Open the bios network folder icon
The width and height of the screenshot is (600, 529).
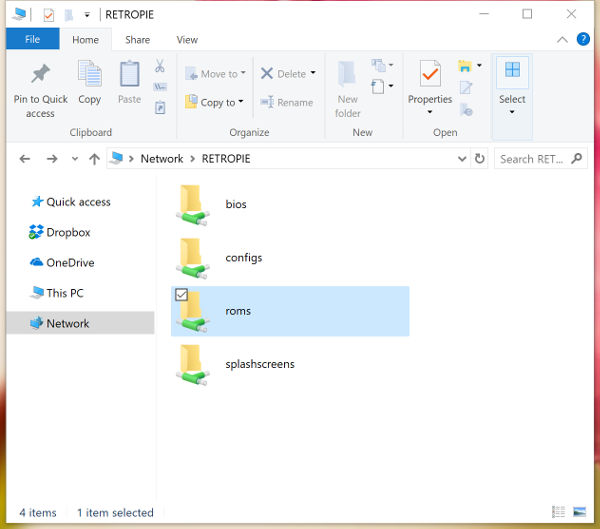click(x=192, y=205)
